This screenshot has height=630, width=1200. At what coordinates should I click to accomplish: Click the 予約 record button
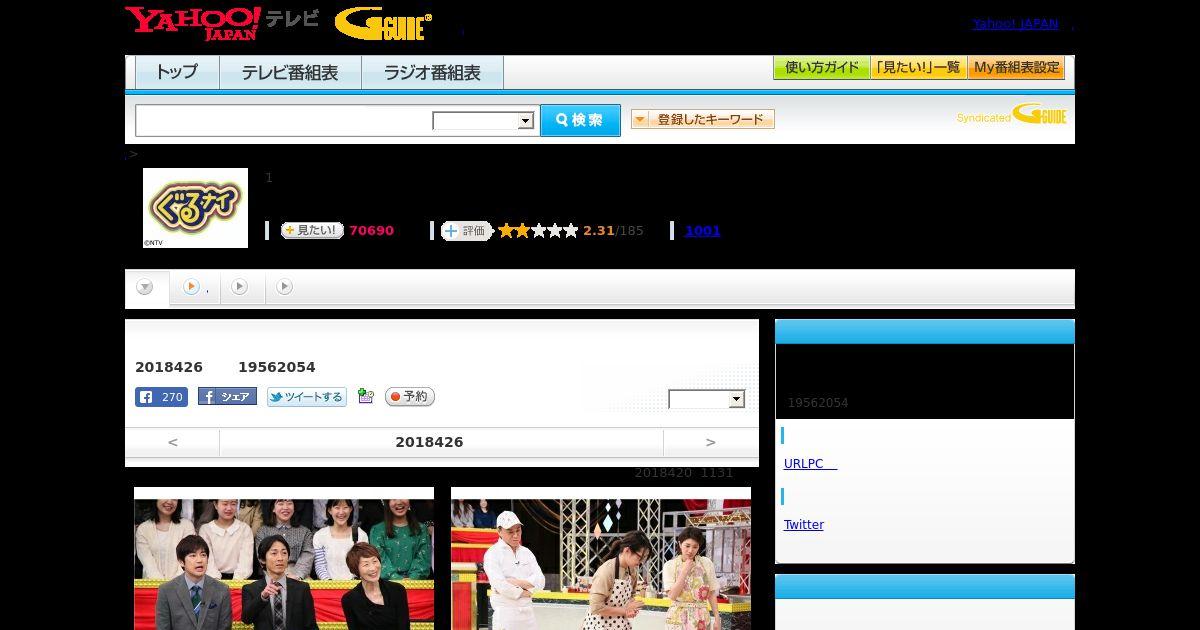pos(410,397)
